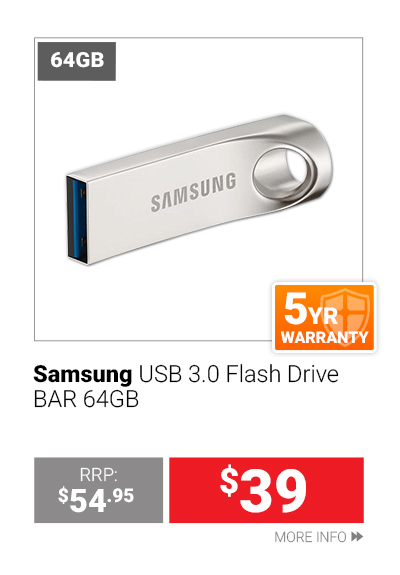The height and width of the screenshot is (575, 400).
Task: Click the large 5 in warranty badge
Action: pos(294,309)
